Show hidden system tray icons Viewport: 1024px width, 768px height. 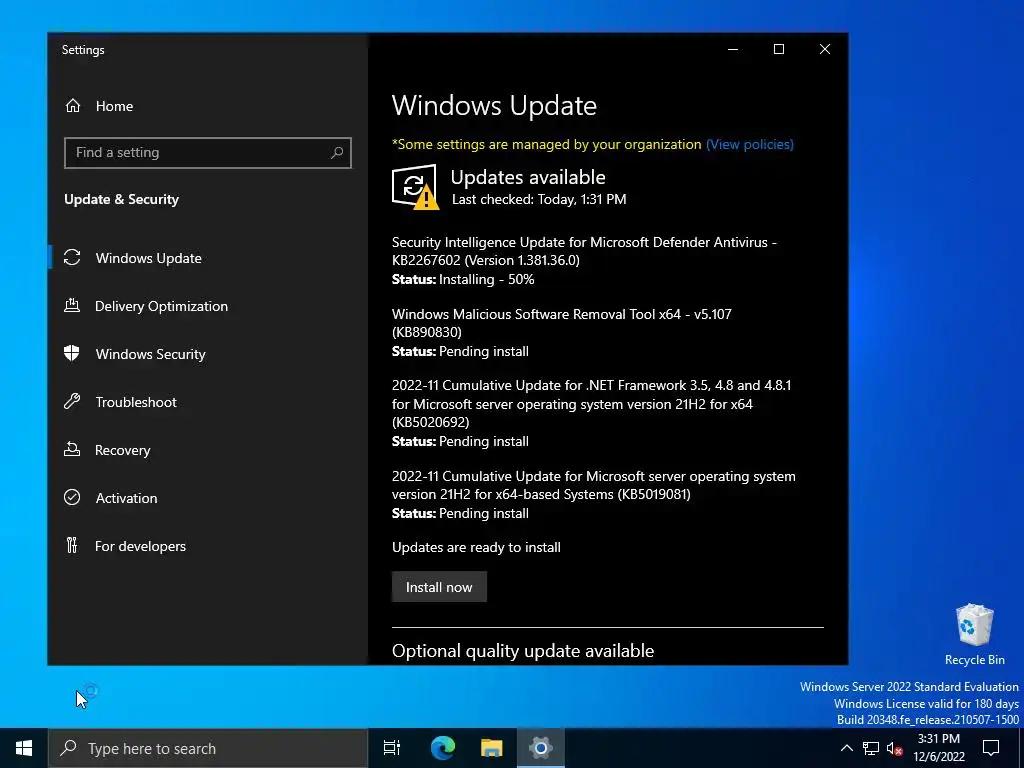tap(846, 748)
